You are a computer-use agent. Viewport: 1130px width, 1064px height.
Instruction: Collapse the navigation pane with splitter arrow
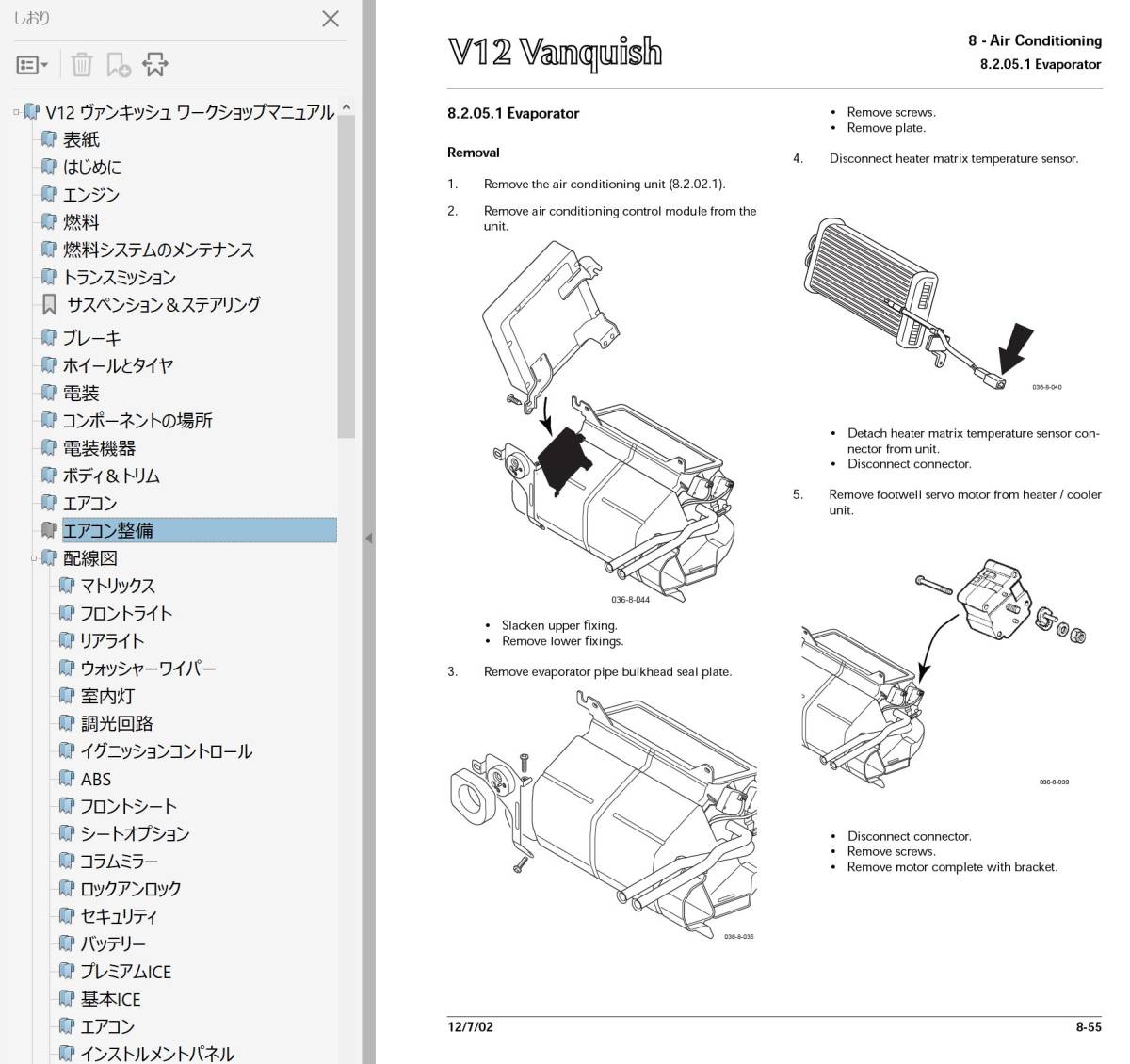pos(368,539)
